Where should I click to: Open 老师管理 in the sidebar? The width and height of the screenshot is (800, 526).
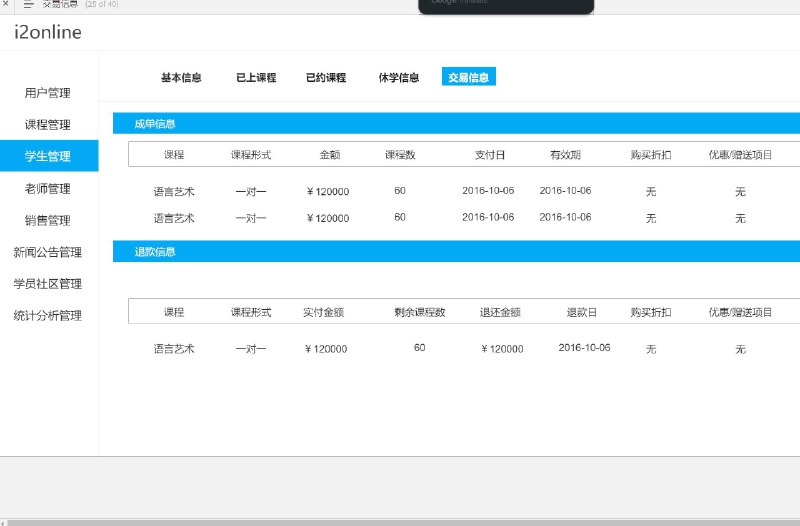point(47,189)
